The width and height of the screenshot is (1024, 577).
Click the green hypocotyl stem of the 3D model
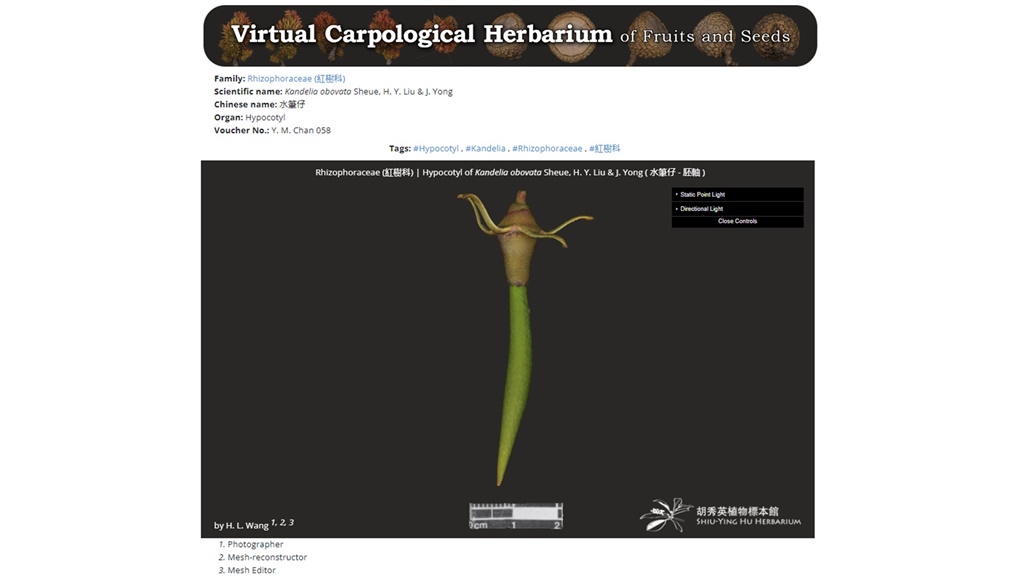coord(517,380)
